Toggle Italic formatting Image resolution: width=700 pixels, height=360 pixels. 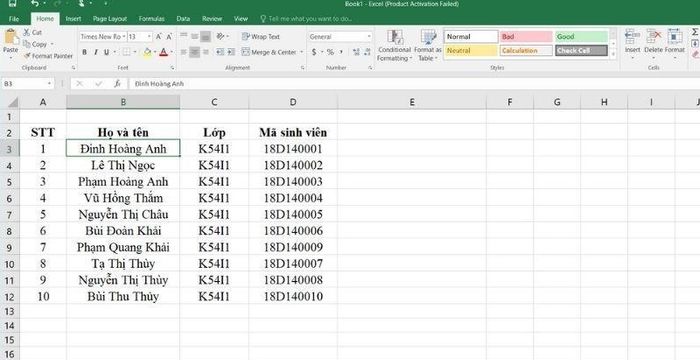(96, 52)
